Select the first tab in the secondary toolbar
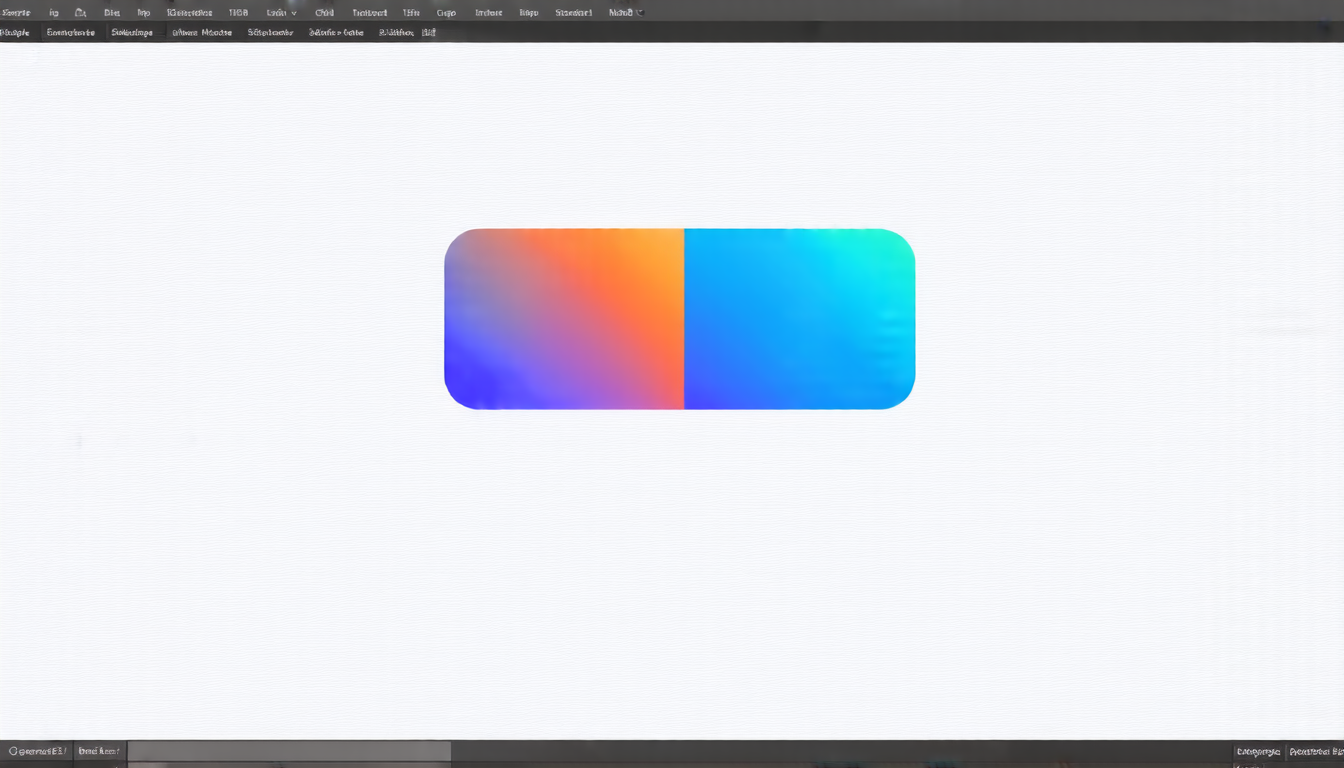 click(x=15, y=32)
